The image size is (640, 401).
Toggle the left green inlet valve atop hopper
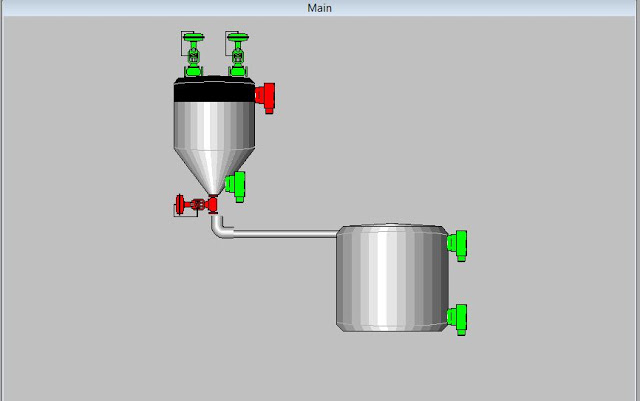(193, 54)
